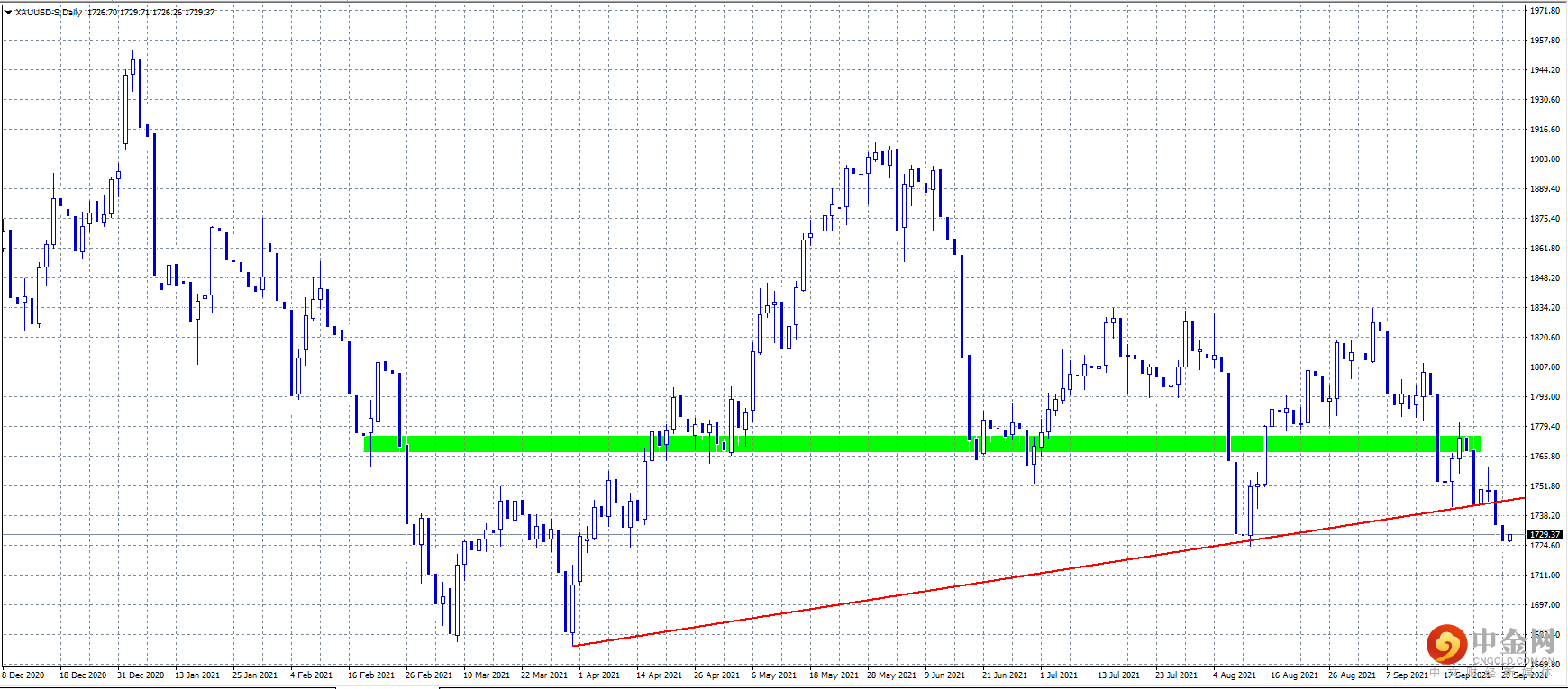1568x689 pixels.
Task: Click the 1 Apr 2021 date label
Action: tap(599, 675)
